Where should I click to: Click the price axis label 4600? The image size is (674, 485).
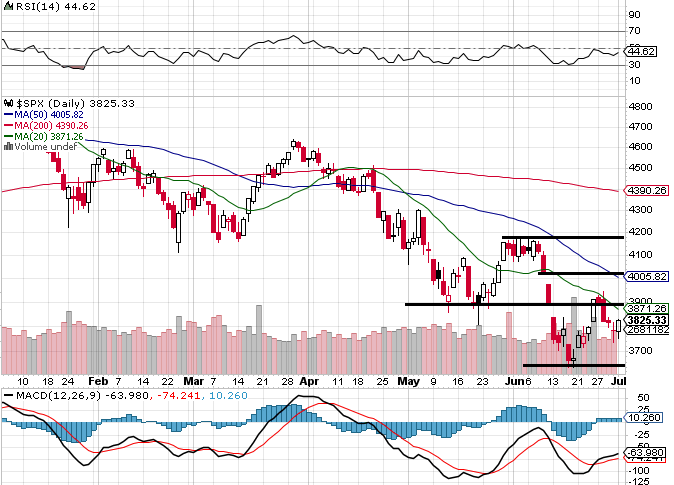pos(640,147)
